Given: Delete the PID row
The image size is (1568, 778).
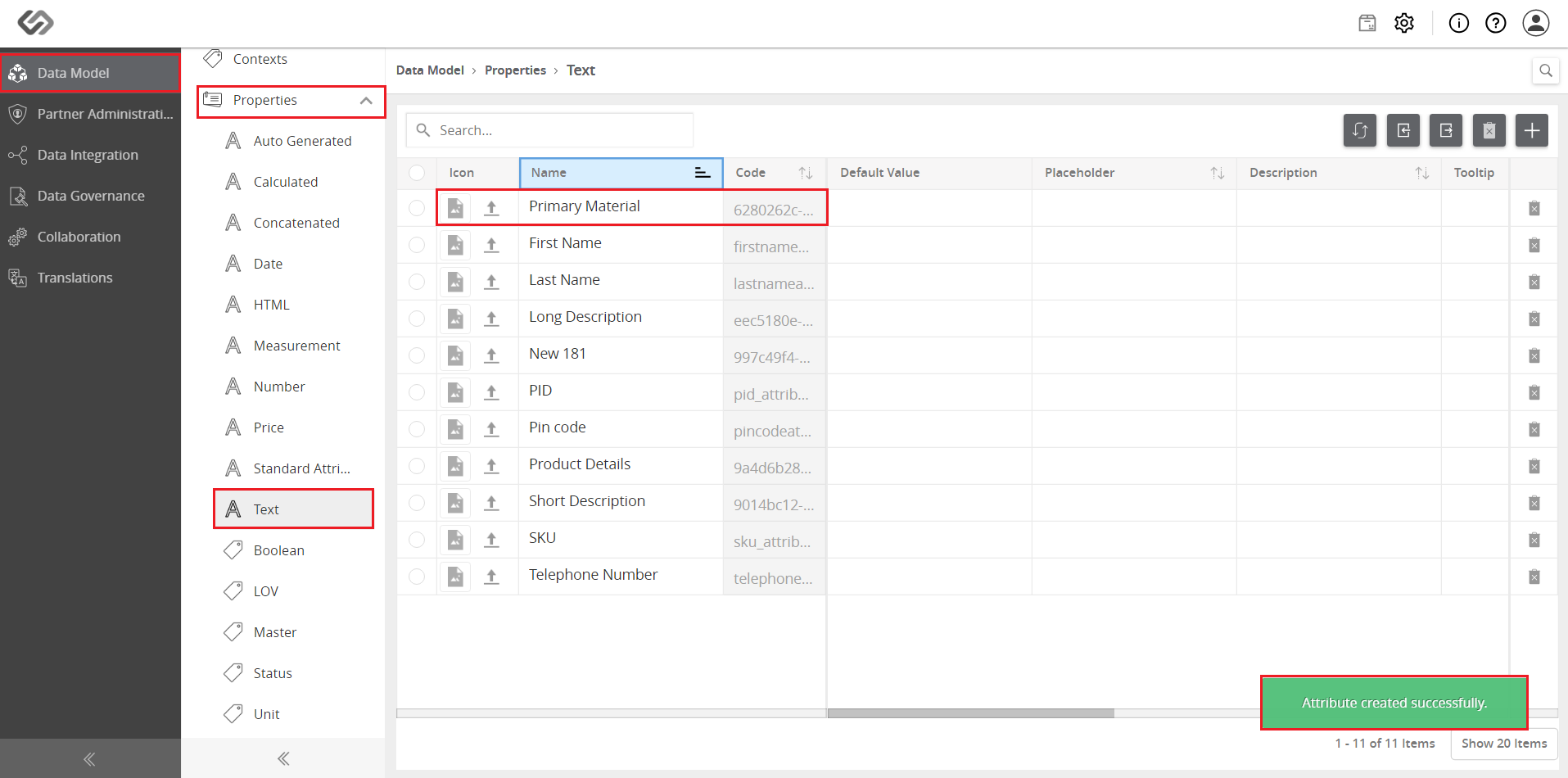Looking at the screenshot, I should [1534, 392].
